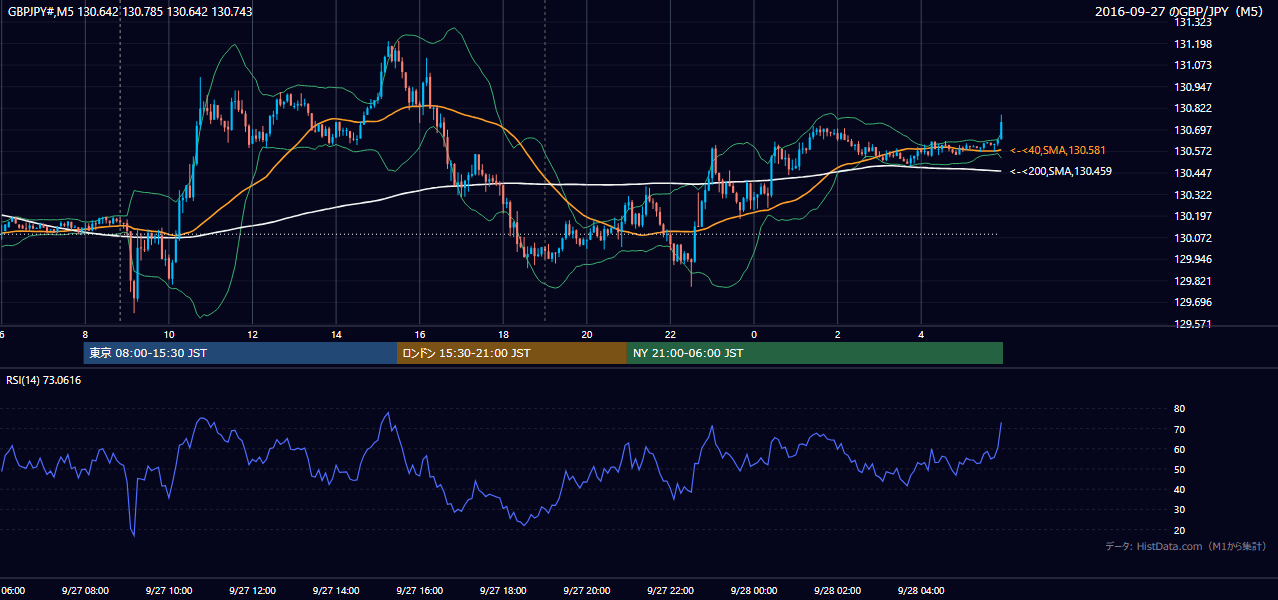Viewport: 1278px width, 600px height.
Task: Click price level 130.197 on the axis
Action: [x=1194, y=216]
